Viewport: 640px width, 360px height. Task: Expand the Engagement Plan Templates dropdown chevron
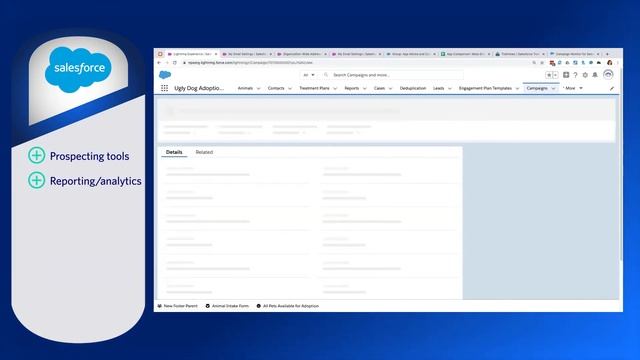pos(517,88)
